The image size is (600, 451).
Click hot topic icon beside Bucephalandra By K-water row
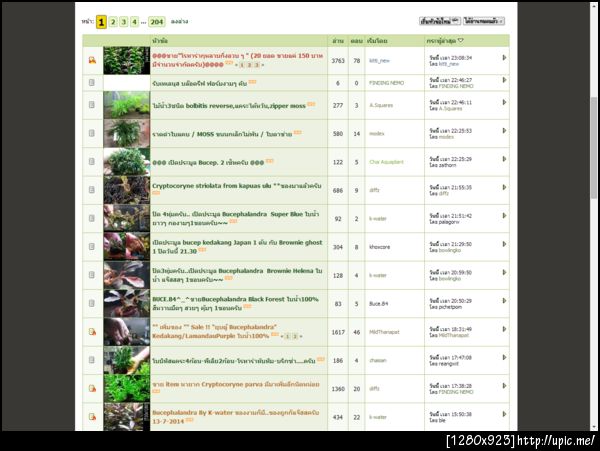coord(92,417)
